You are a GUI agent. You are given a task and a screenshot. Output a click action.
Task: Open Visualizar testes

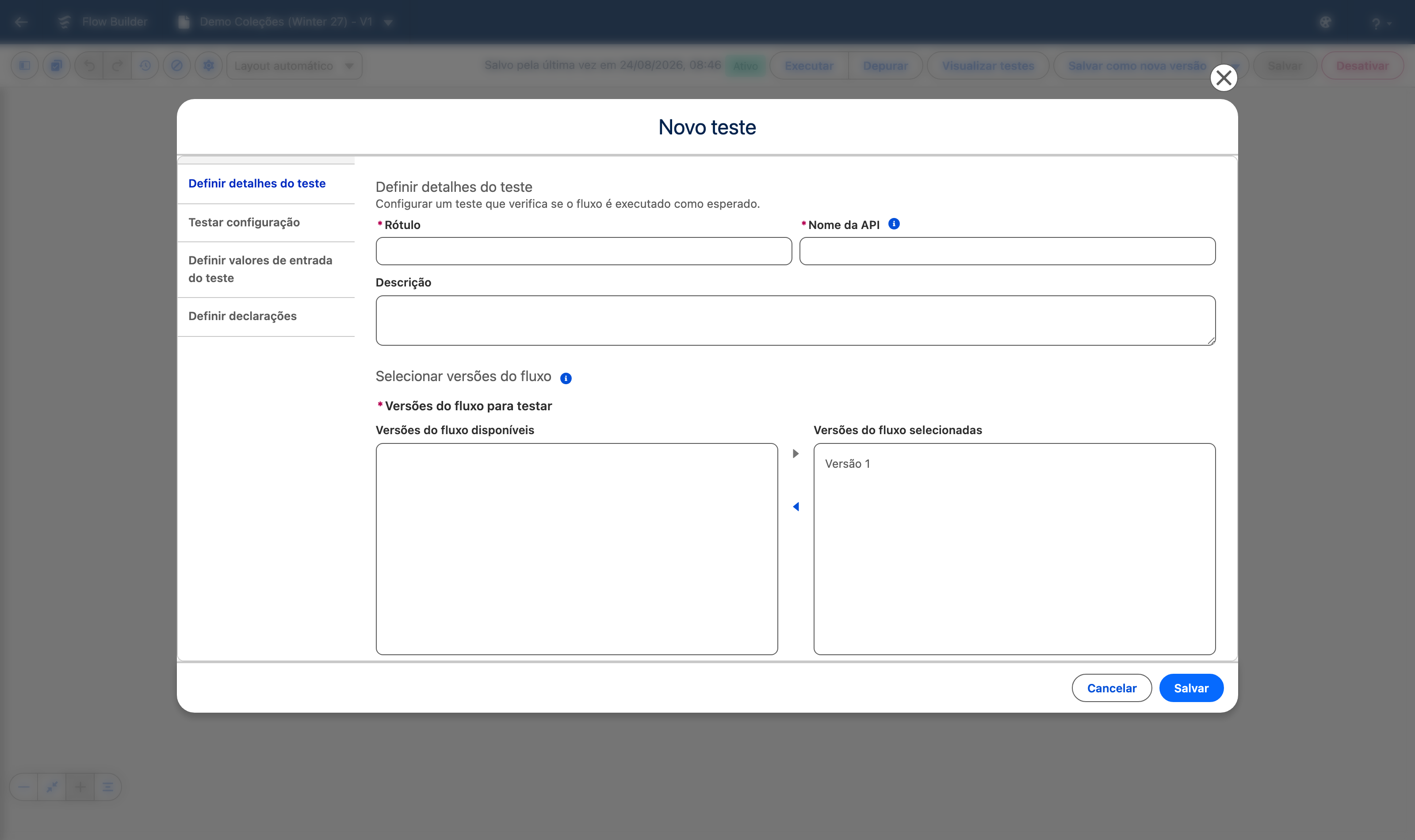988,66
